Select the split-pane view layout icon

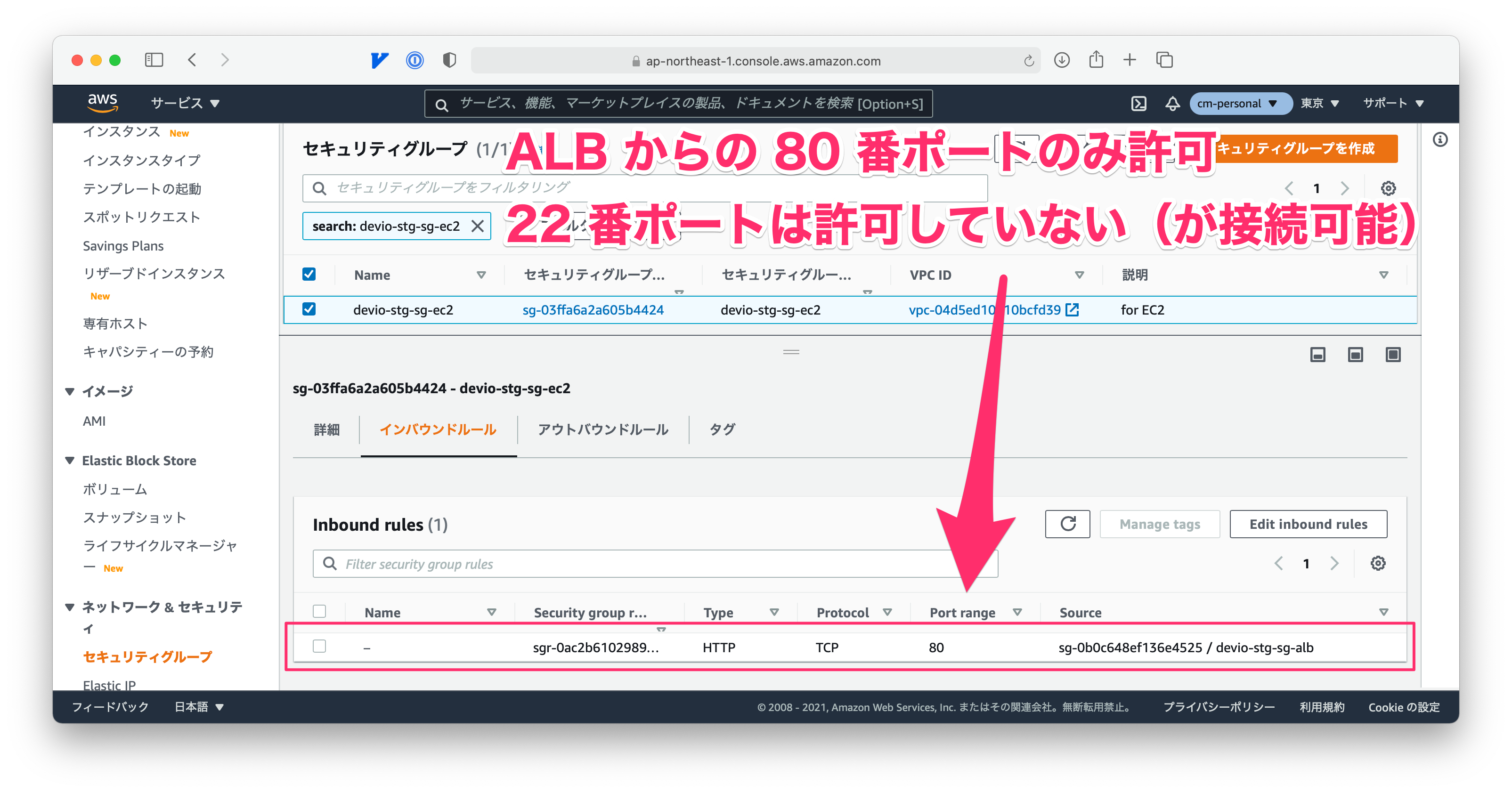pos(1355,355)
